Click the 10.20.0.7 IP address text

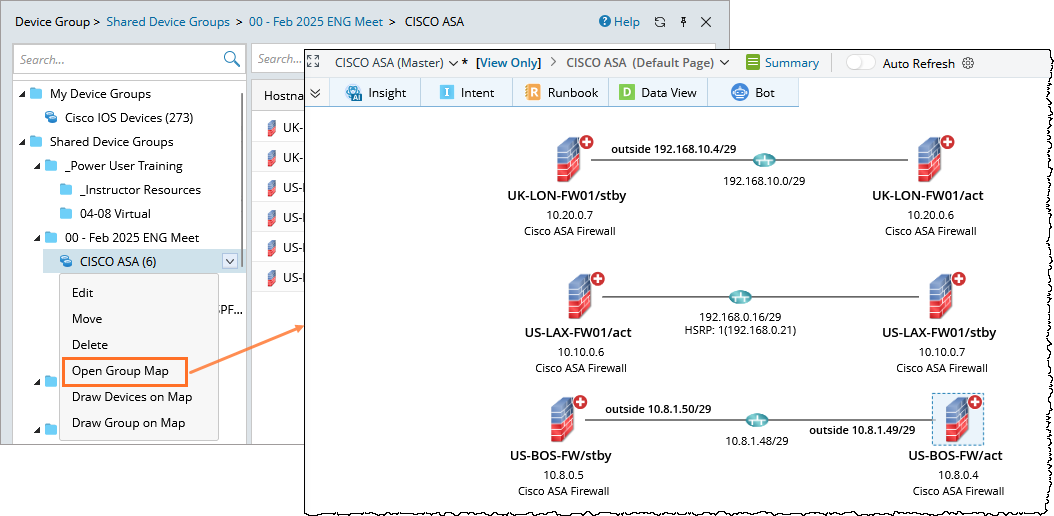pos(571,215)
